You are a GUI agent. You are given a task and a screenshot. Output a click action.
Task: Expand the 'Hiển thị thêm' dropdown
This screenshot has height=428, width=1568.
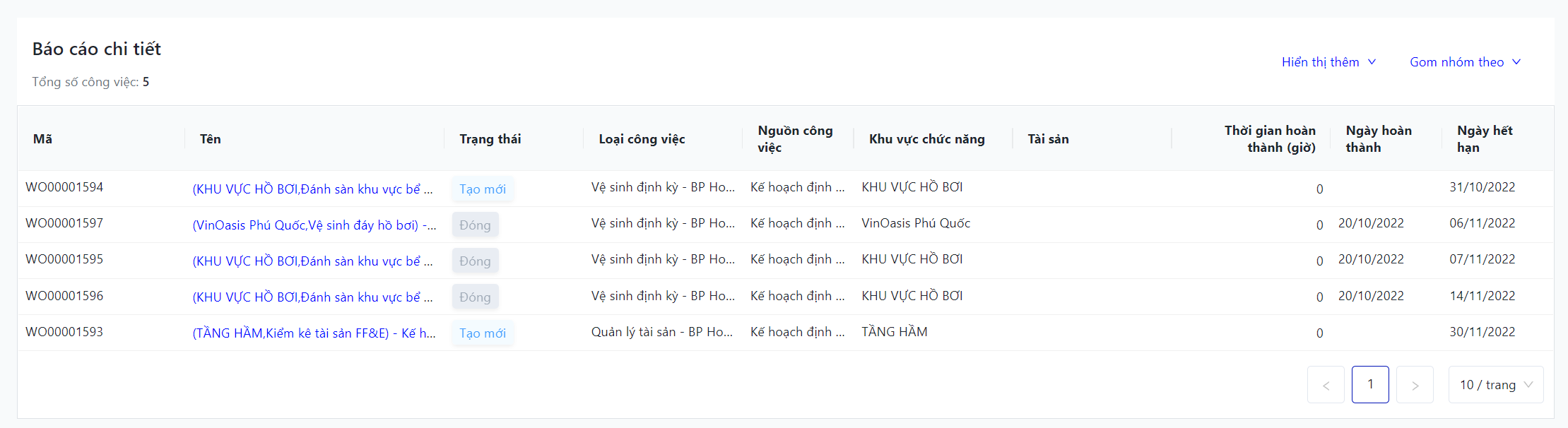[x=1328, y=62]
